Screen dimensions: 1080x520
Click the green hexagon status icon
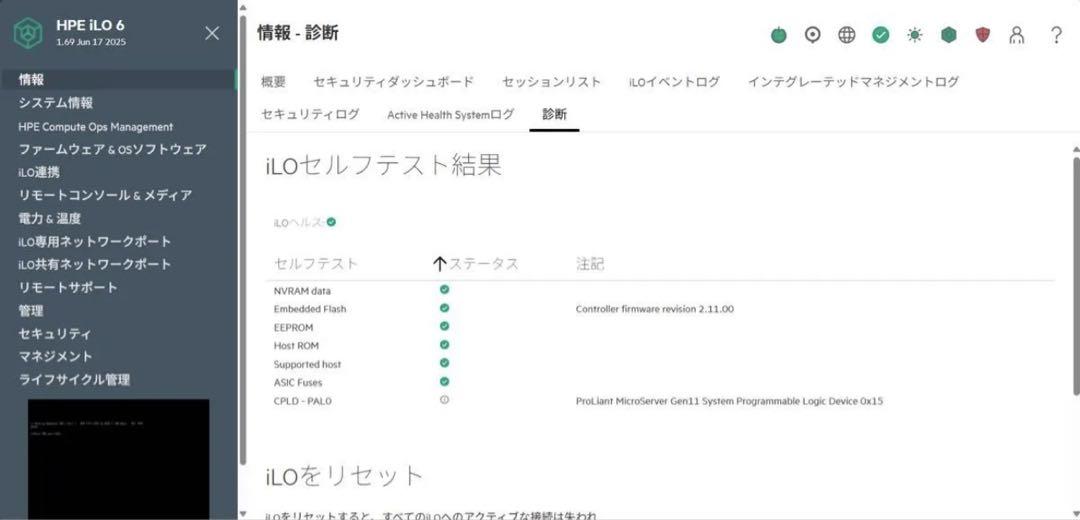click(948, 35)
